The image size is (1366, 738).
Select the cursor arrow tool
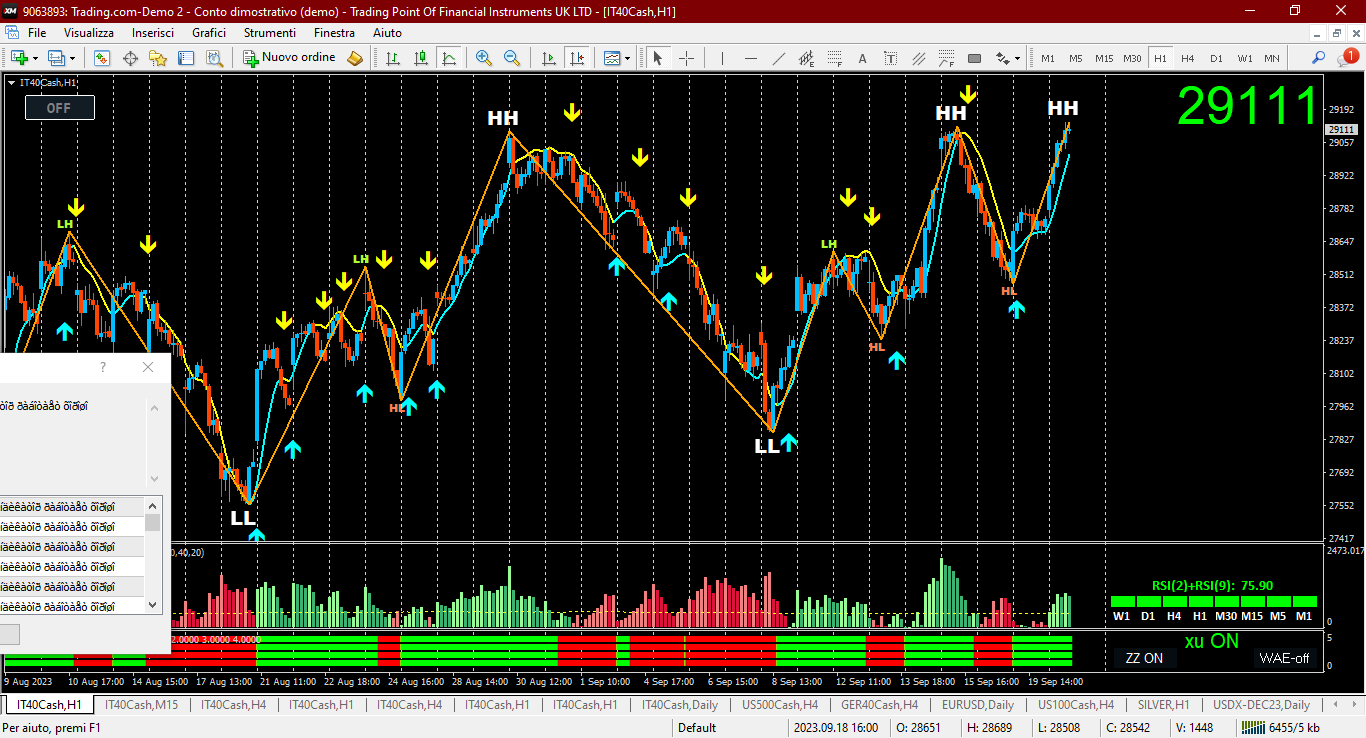click(658, 58)
